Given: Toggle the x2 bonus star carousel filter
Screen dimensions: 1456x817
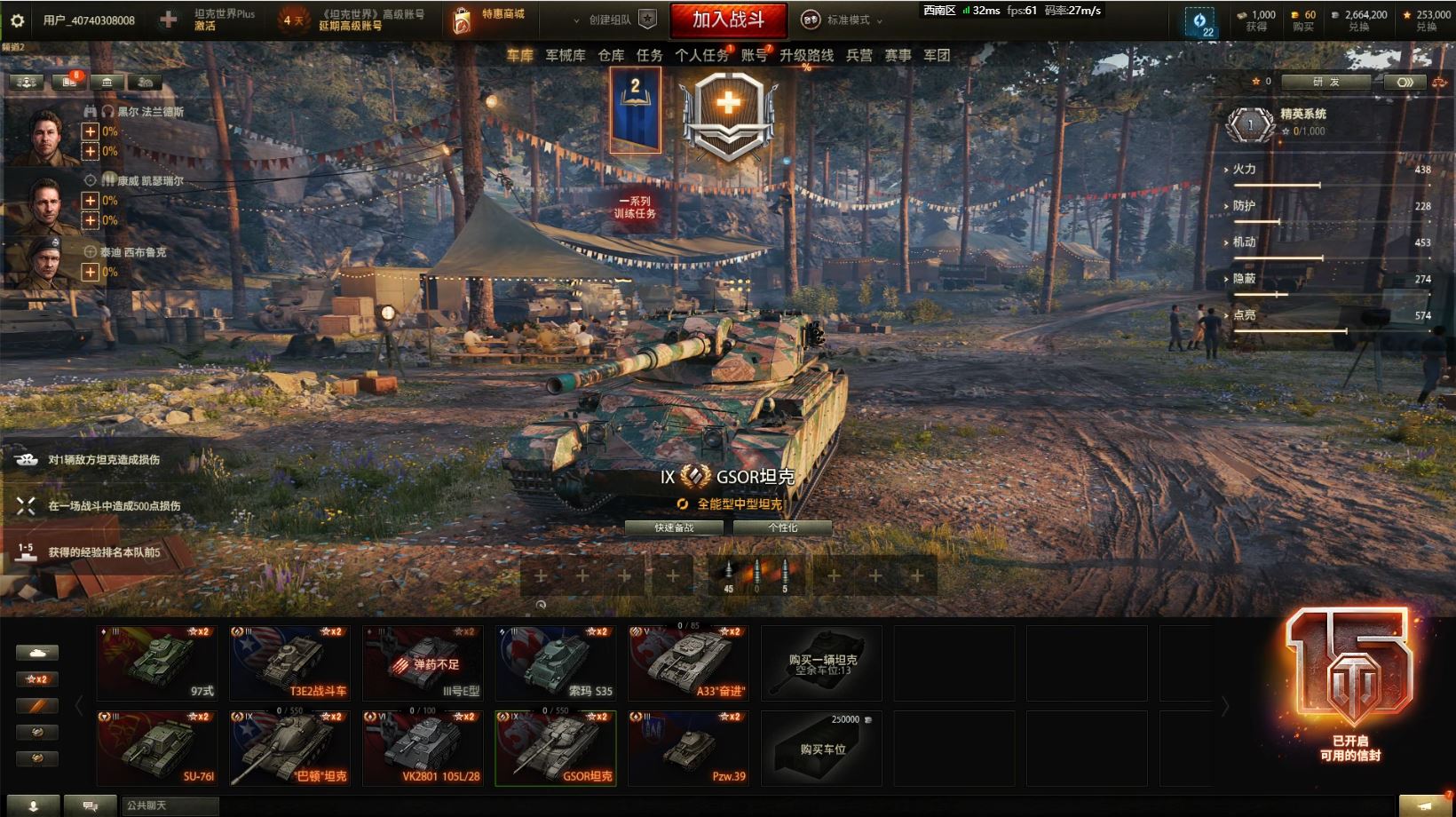Looking at the screenshot, I should (x=37, y=679).
